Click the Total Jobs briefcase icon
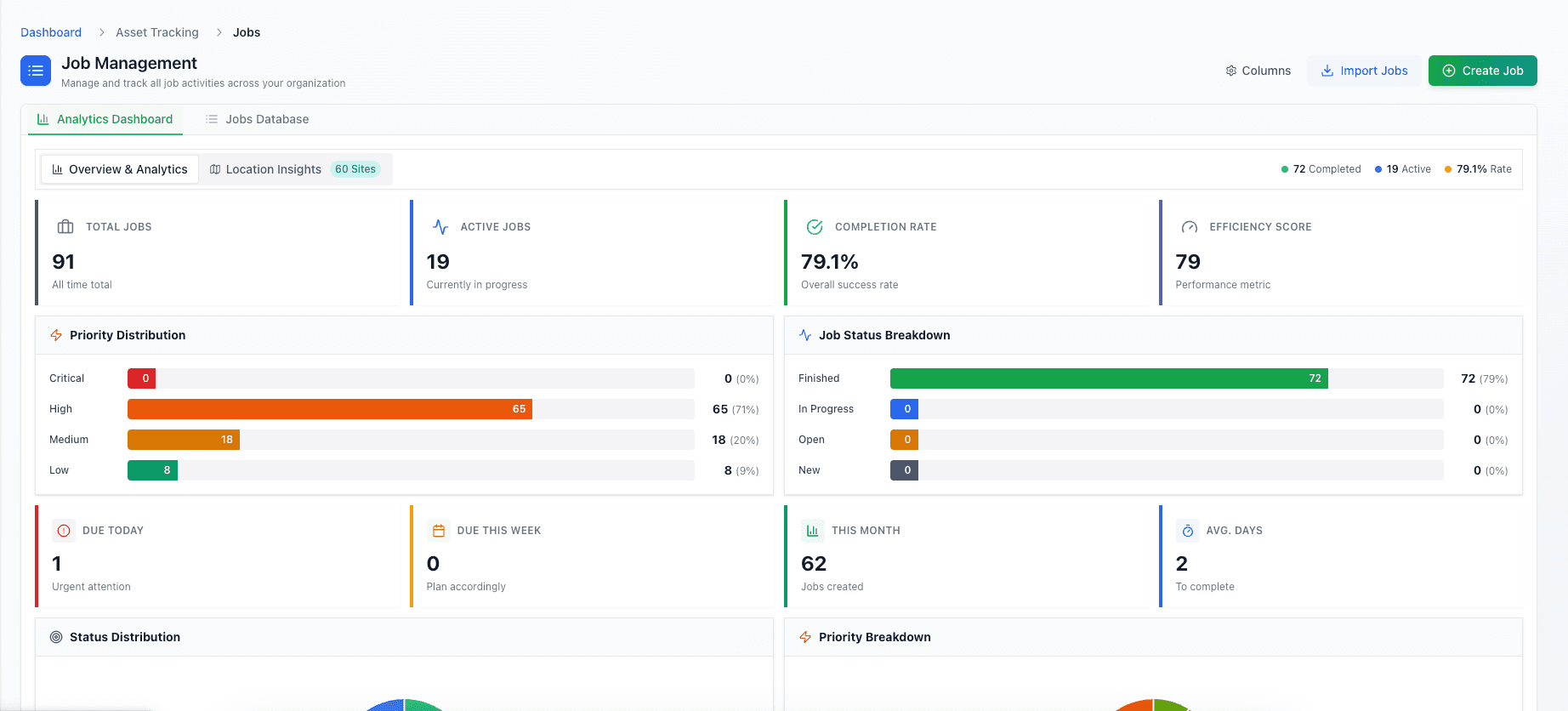 (65, 227)
